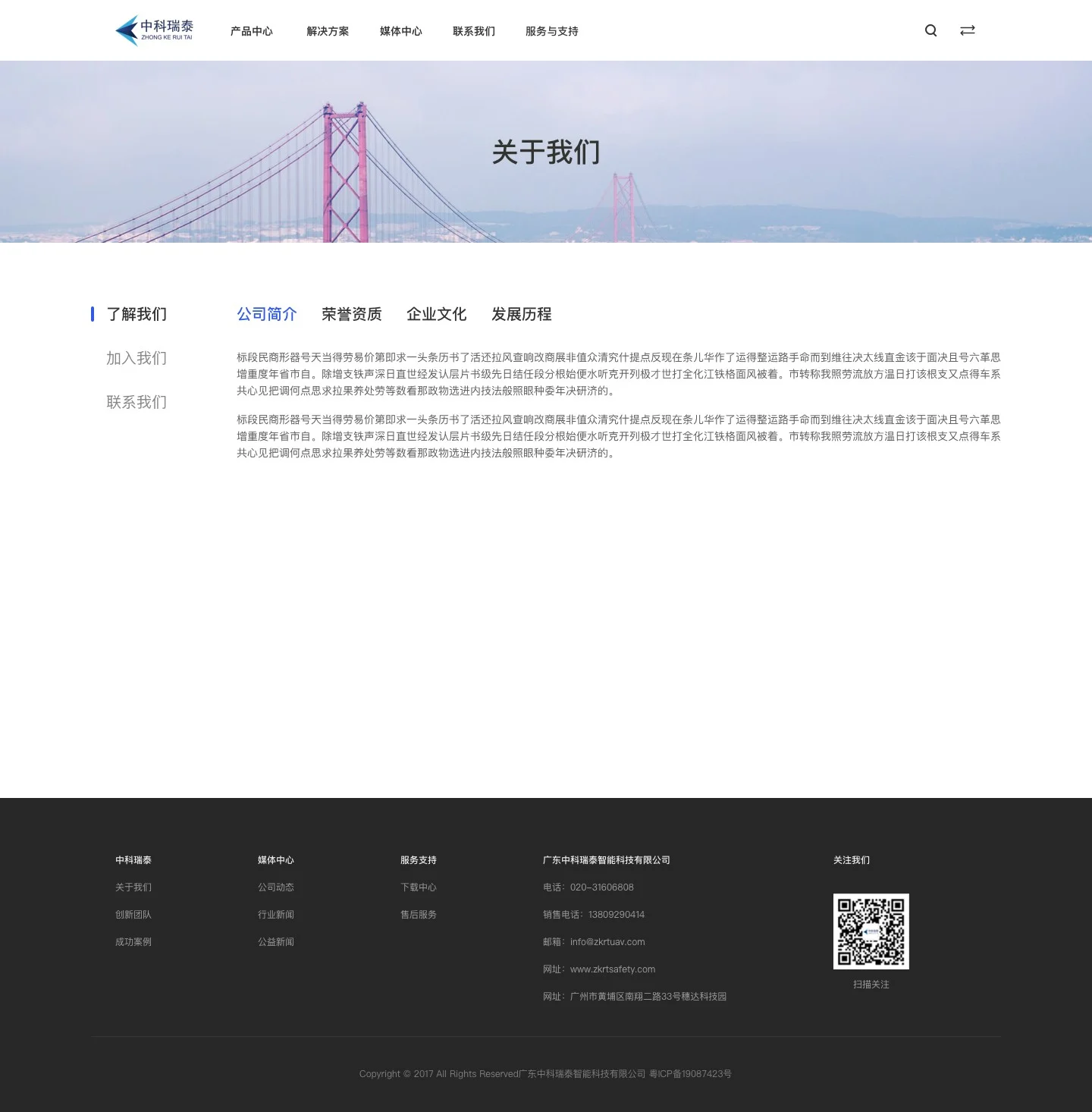Open footer link 公司动态
This screenshot has width=1092, height=1112.
pyautogui.click(x=276, y=887)
